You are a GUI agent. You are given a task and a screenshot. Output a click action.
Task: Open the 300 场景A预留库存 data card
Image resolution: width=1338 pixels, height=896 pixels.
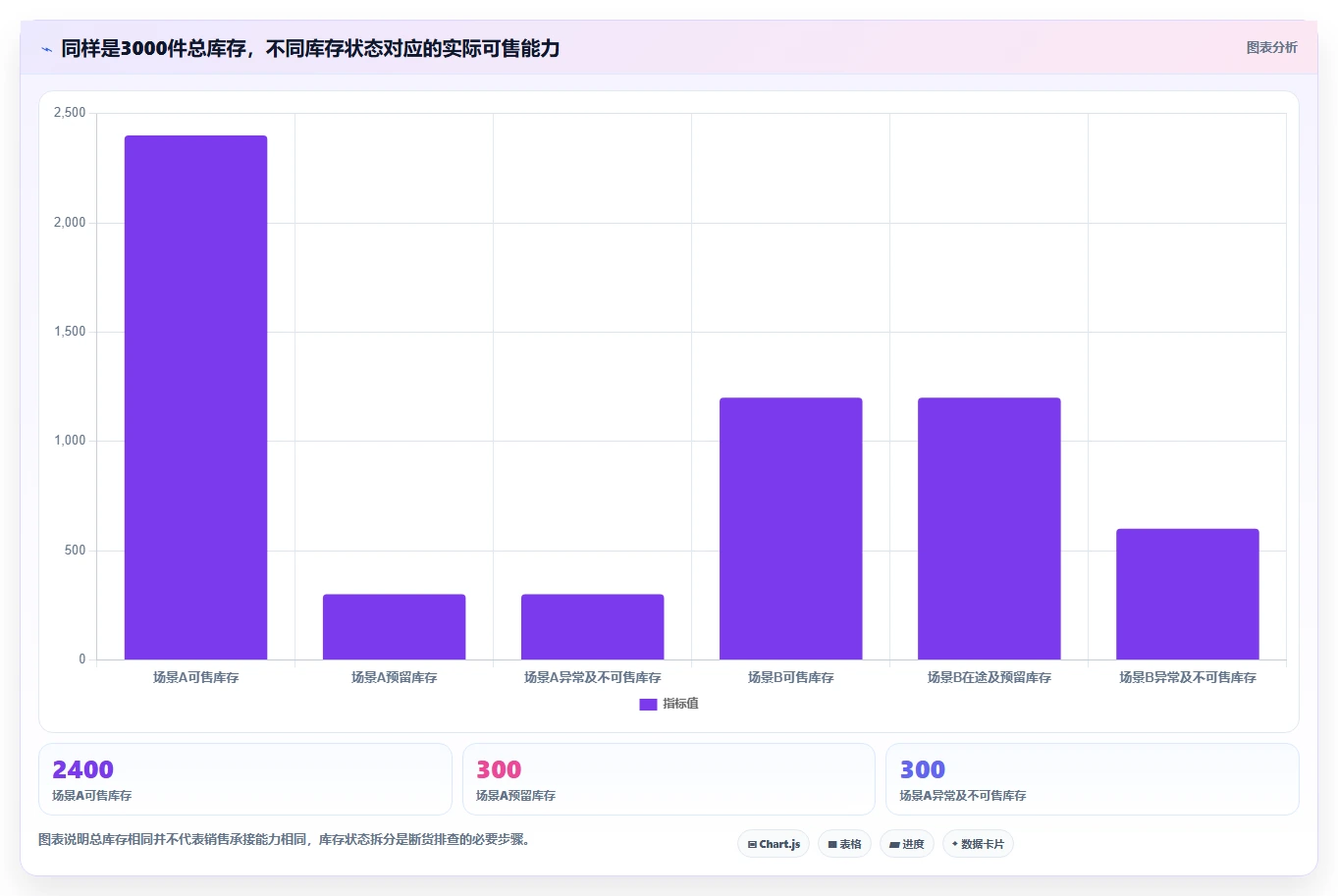point(669,779)
